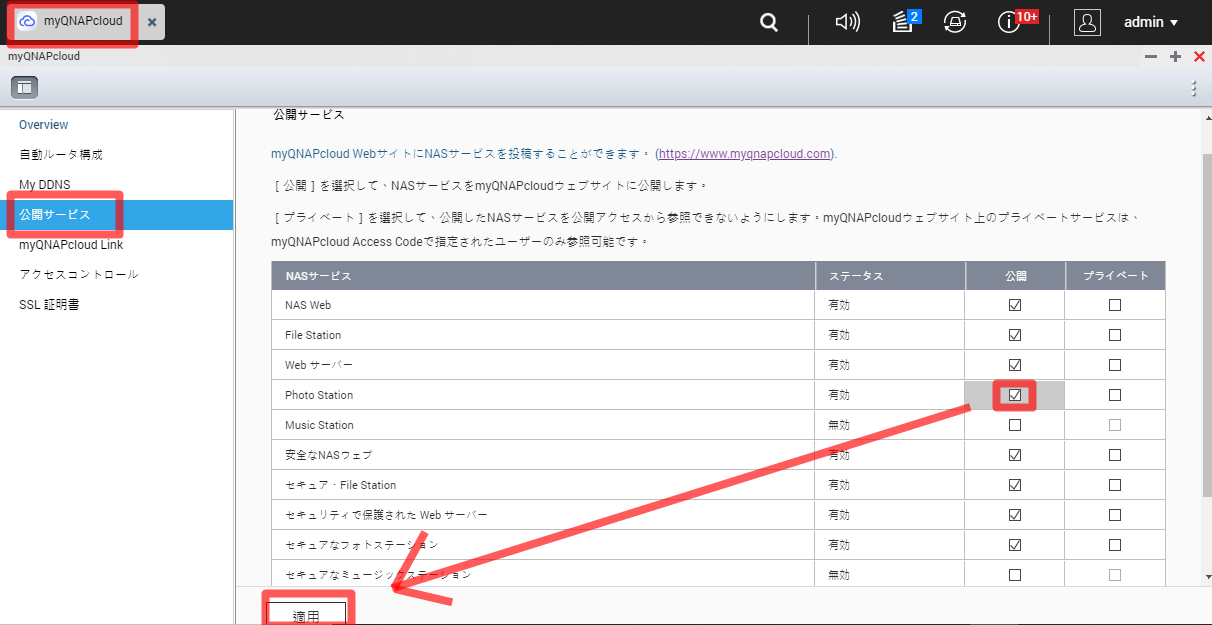Open the Overview section in the sidebar

(x=44, y=125)
